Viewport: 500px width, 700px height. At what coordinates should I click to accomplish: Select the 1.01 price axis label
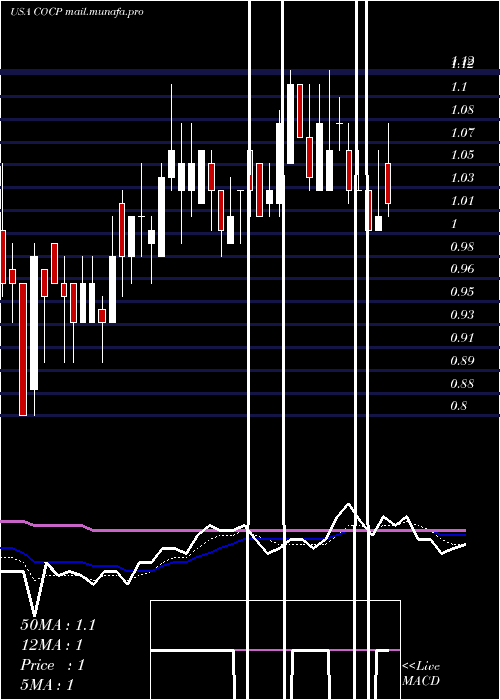(x=462, y=201)
